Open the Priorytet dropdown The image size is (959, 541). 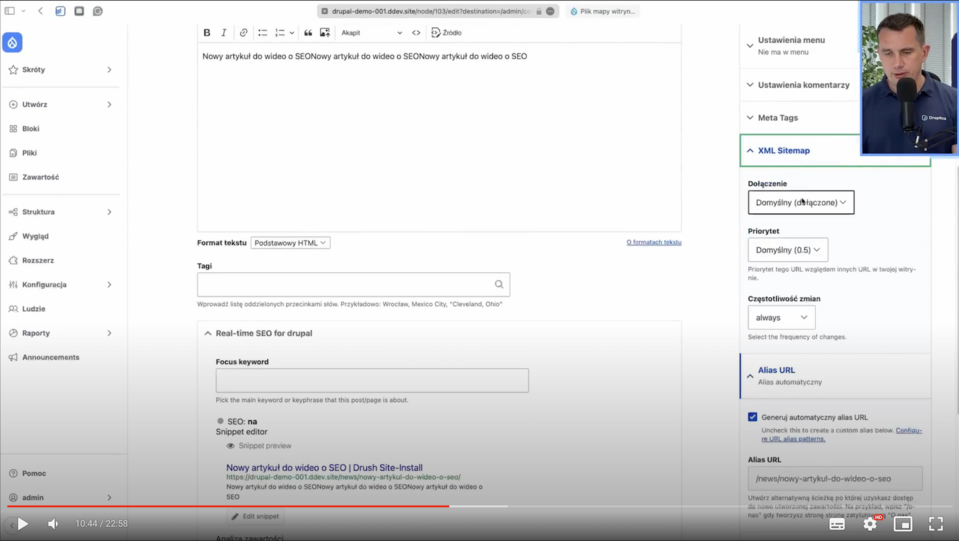[x=788, y=250]
